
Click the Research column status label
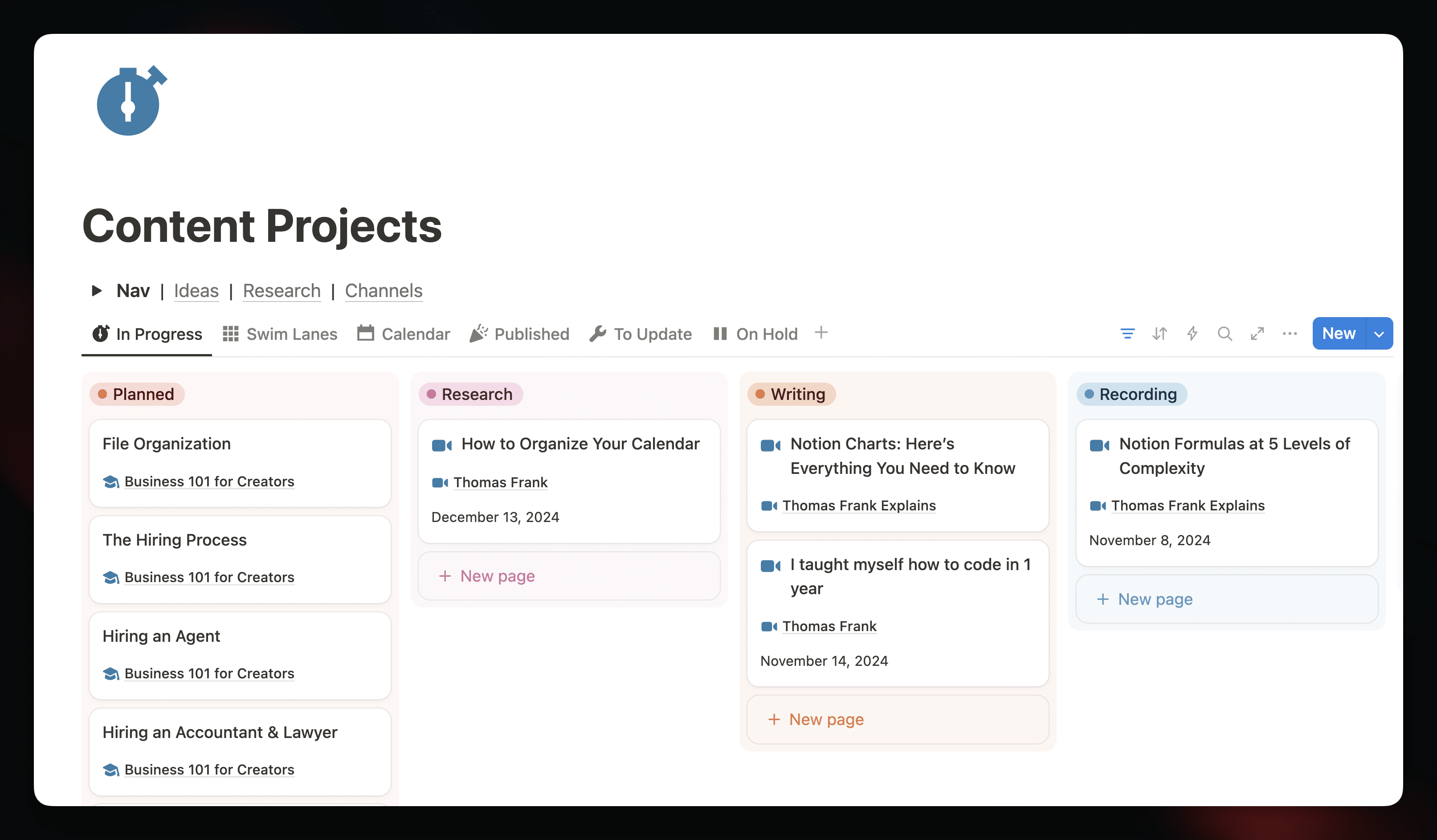[x=470, y=394]
